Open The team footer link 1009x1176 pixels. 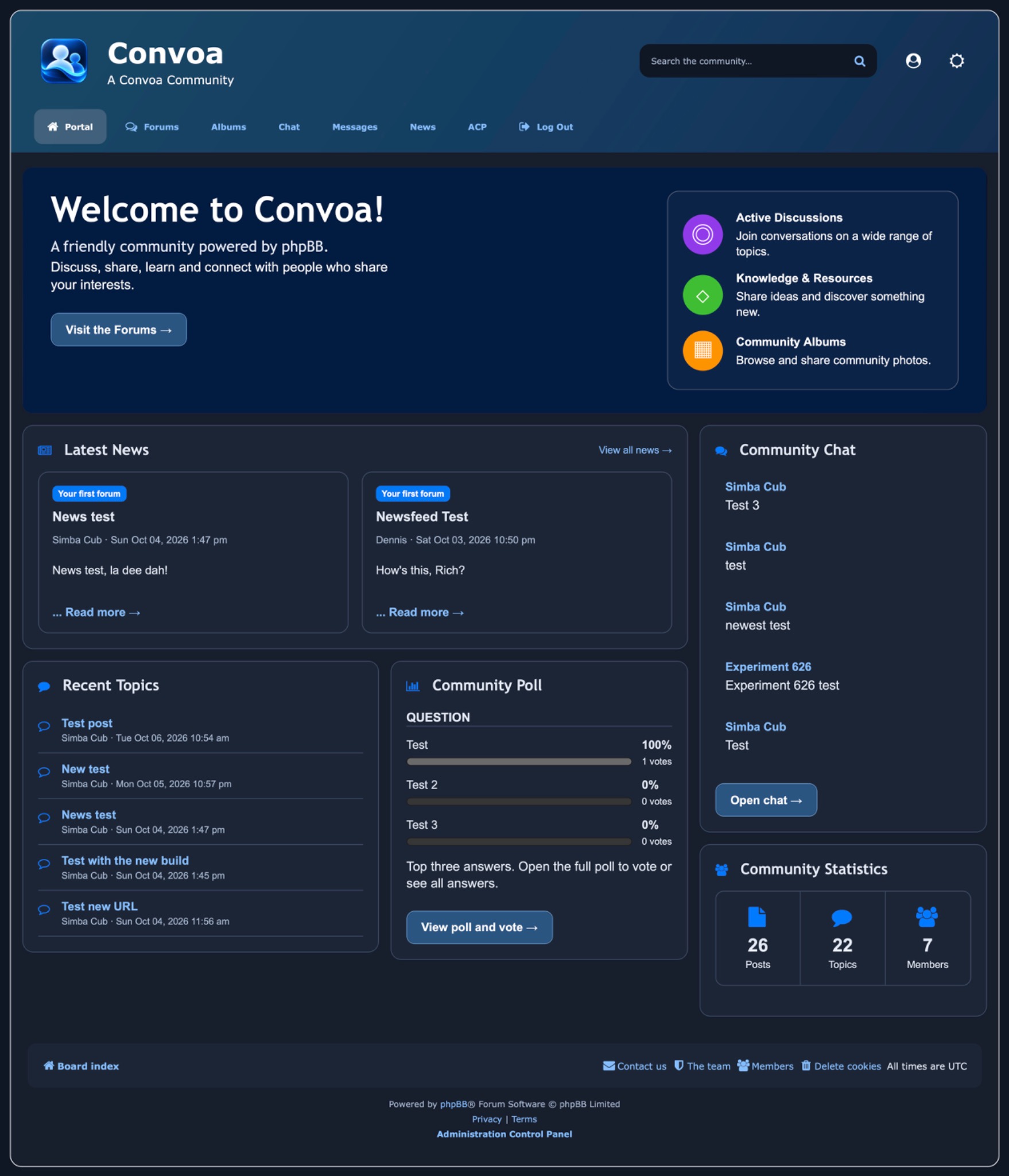[703, 1066]
